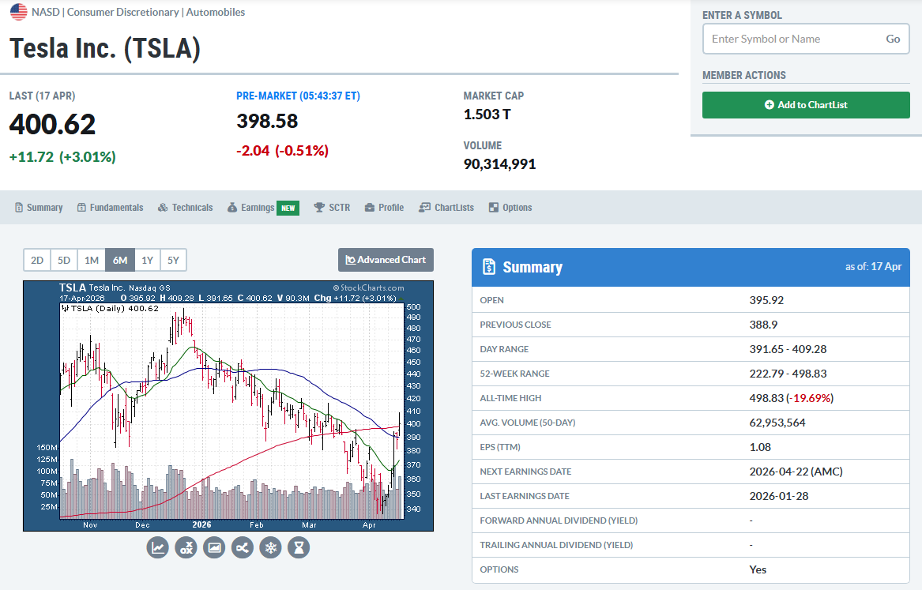
Task: Click Add to ChartList button
Action: (x=806, y=105)
